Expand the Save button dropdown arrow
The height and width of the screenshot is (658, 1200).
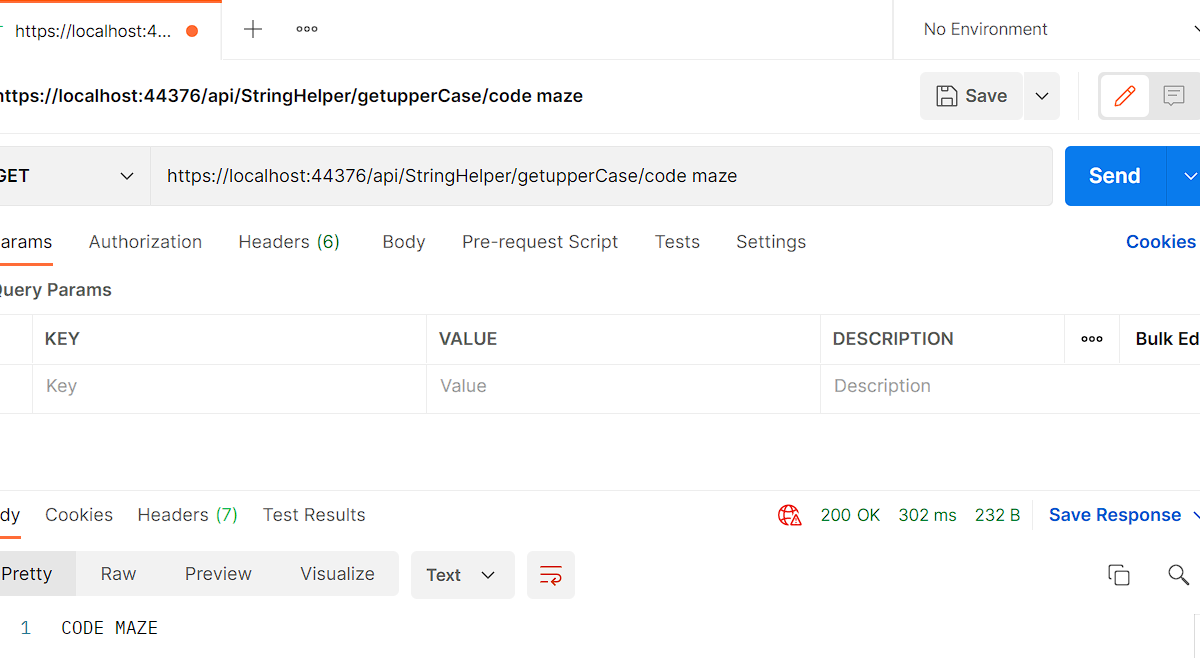(x=1041, y=96)
